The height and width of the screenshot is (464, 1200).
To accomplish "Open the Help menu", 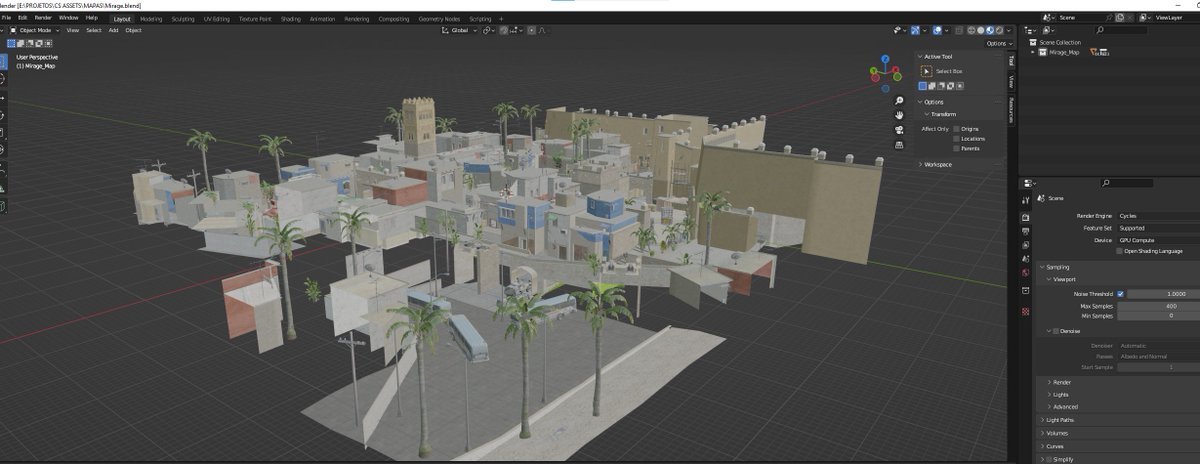I will 92,18.
